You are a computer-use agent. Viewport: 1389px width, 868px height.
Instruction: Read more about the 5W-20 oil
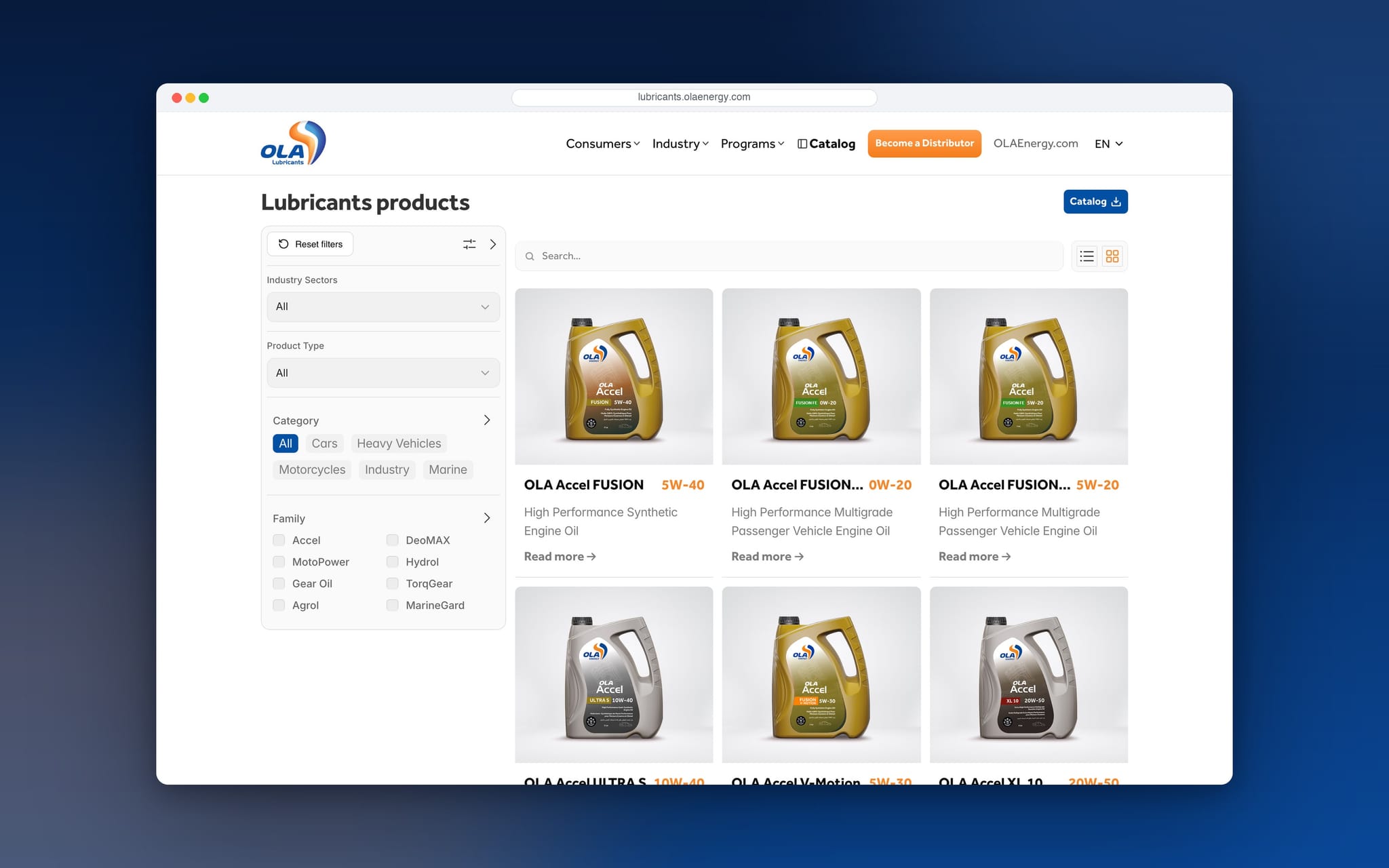975,557
